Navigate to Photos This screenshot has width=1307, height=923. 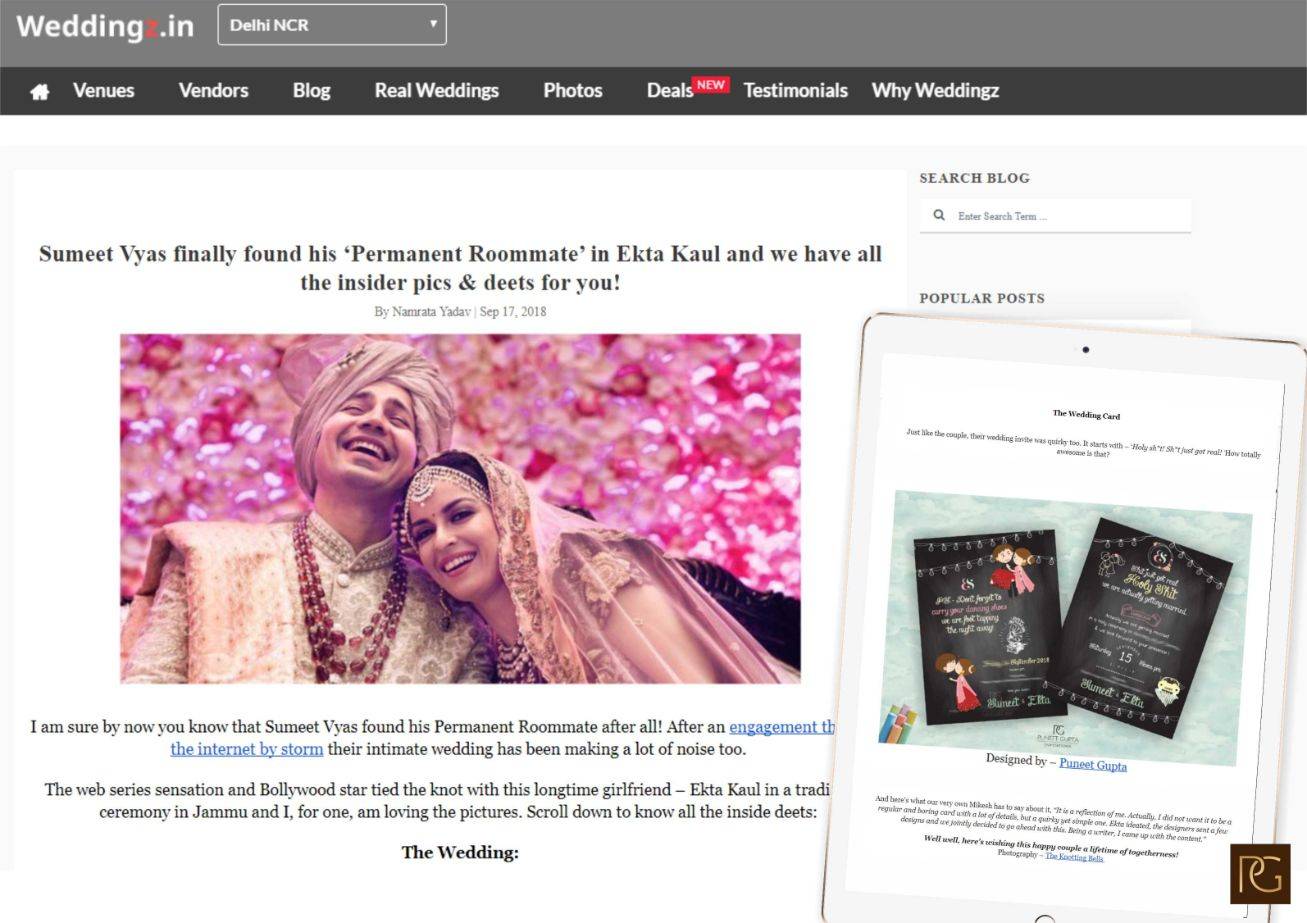(572, 91)
